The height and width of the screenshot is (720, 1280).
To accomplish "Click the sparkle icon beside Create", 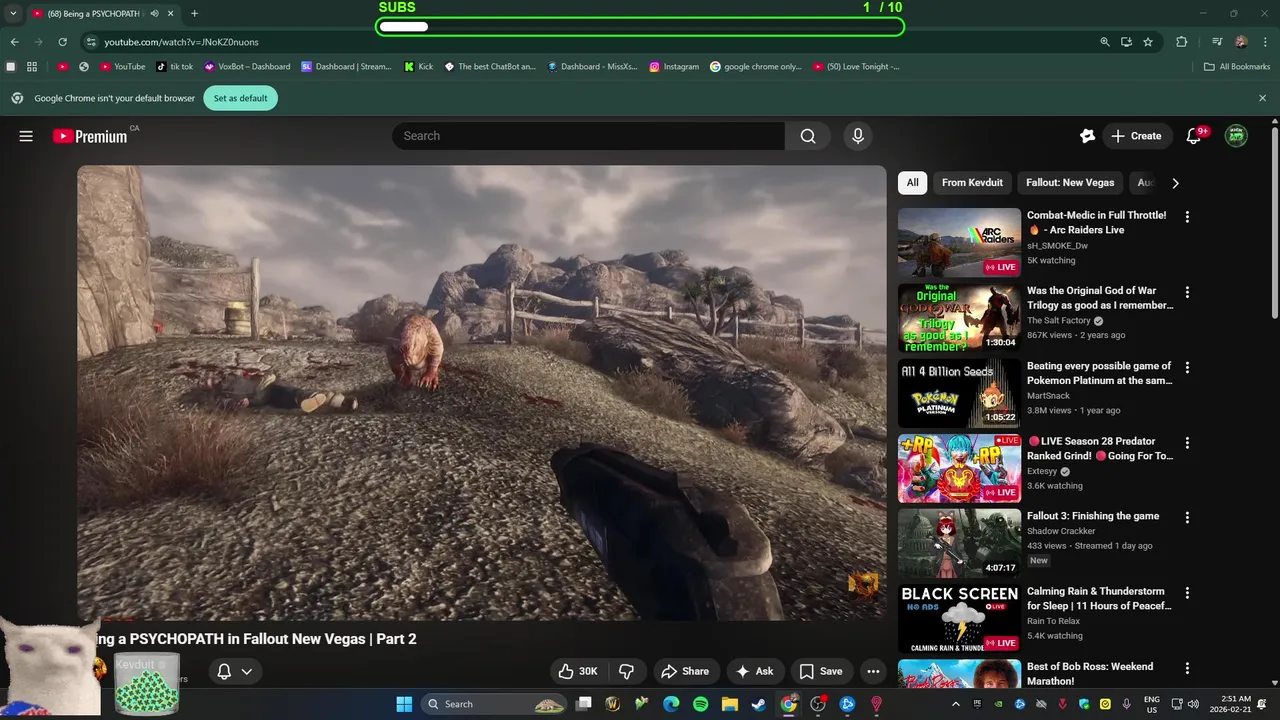I will click(x=1087, y=136).
